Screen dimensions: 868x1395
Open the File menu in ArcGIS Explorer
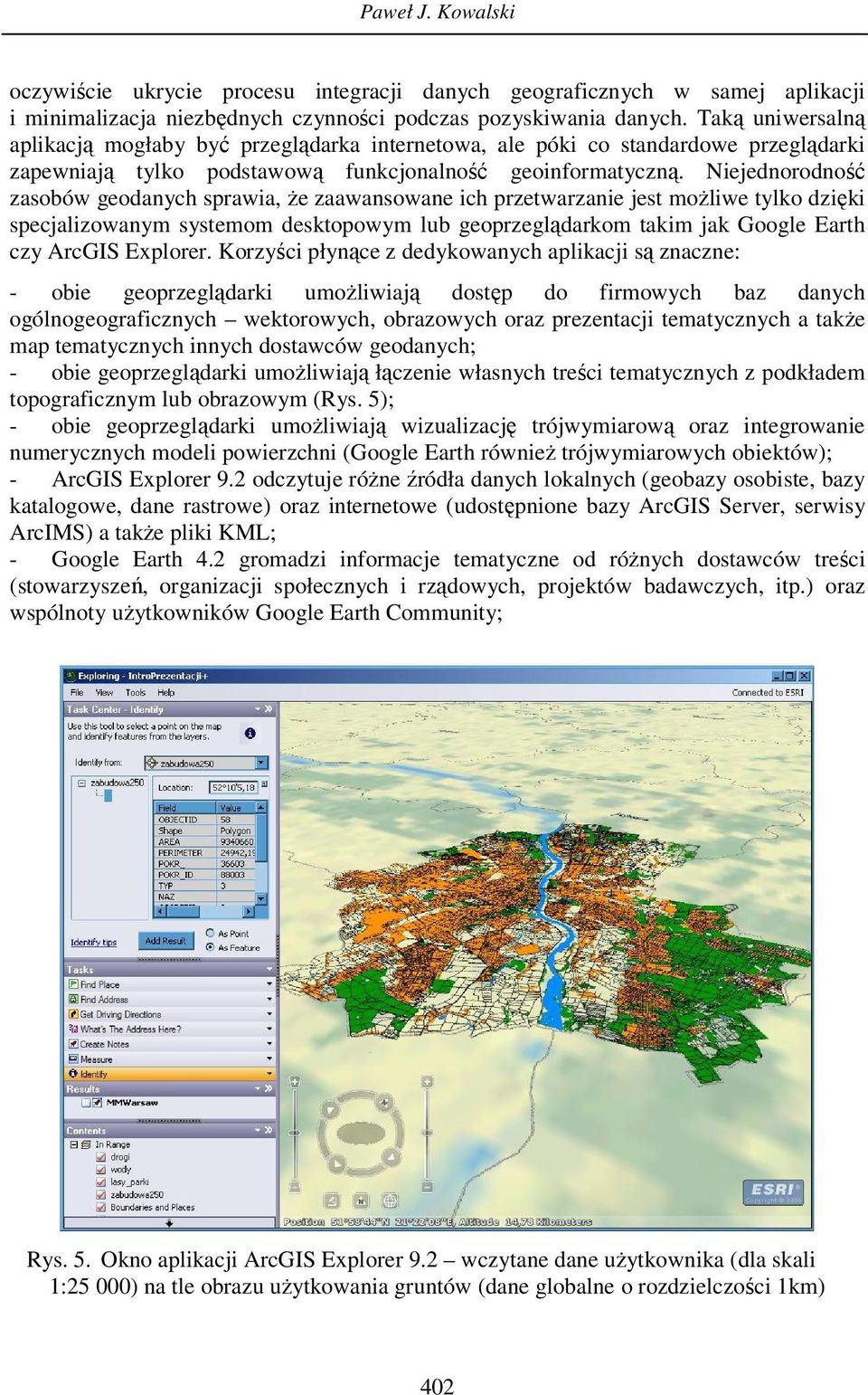77,692
